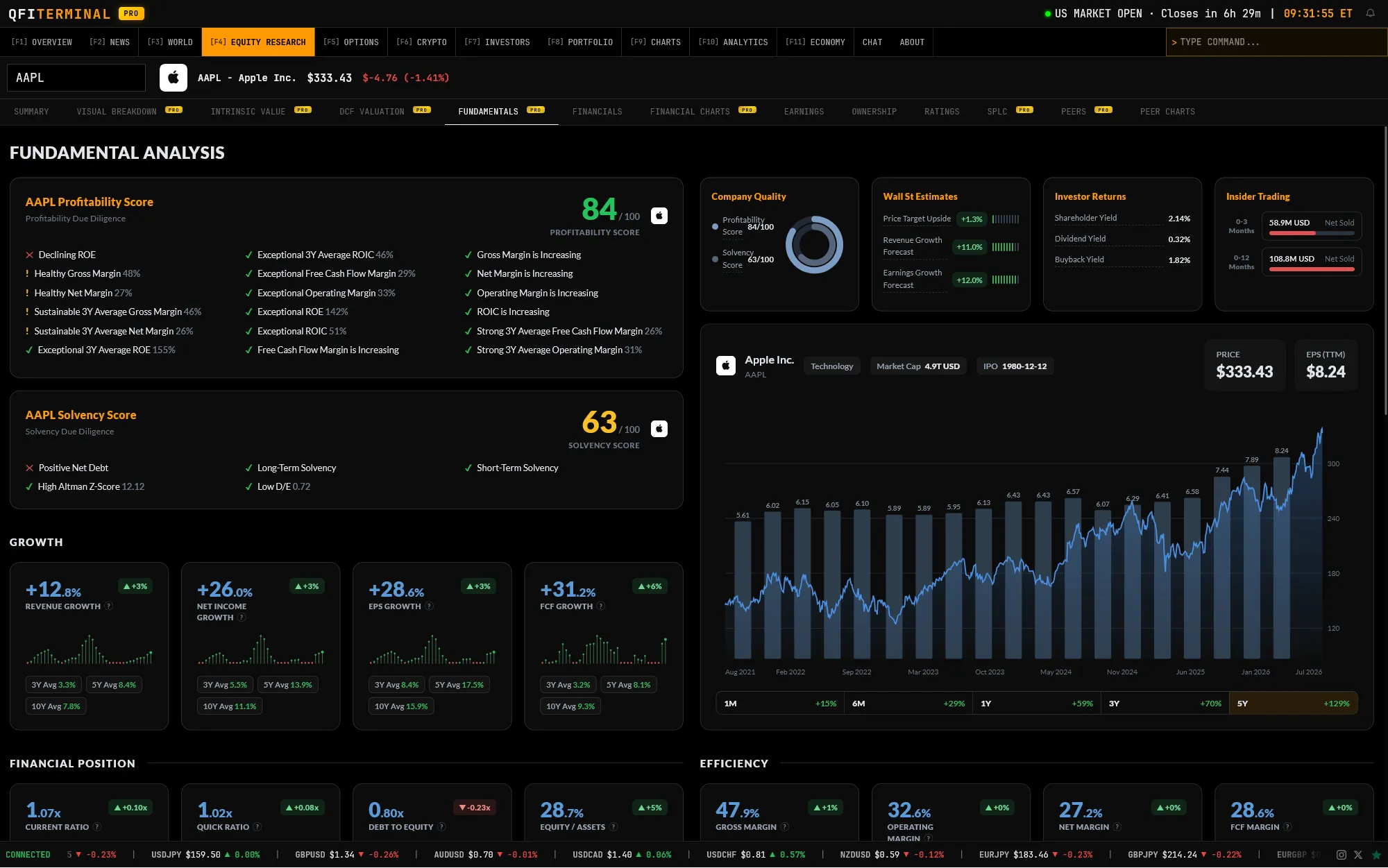Click the 'High Altman Z-Score 12.12' line

click(85, 487)
